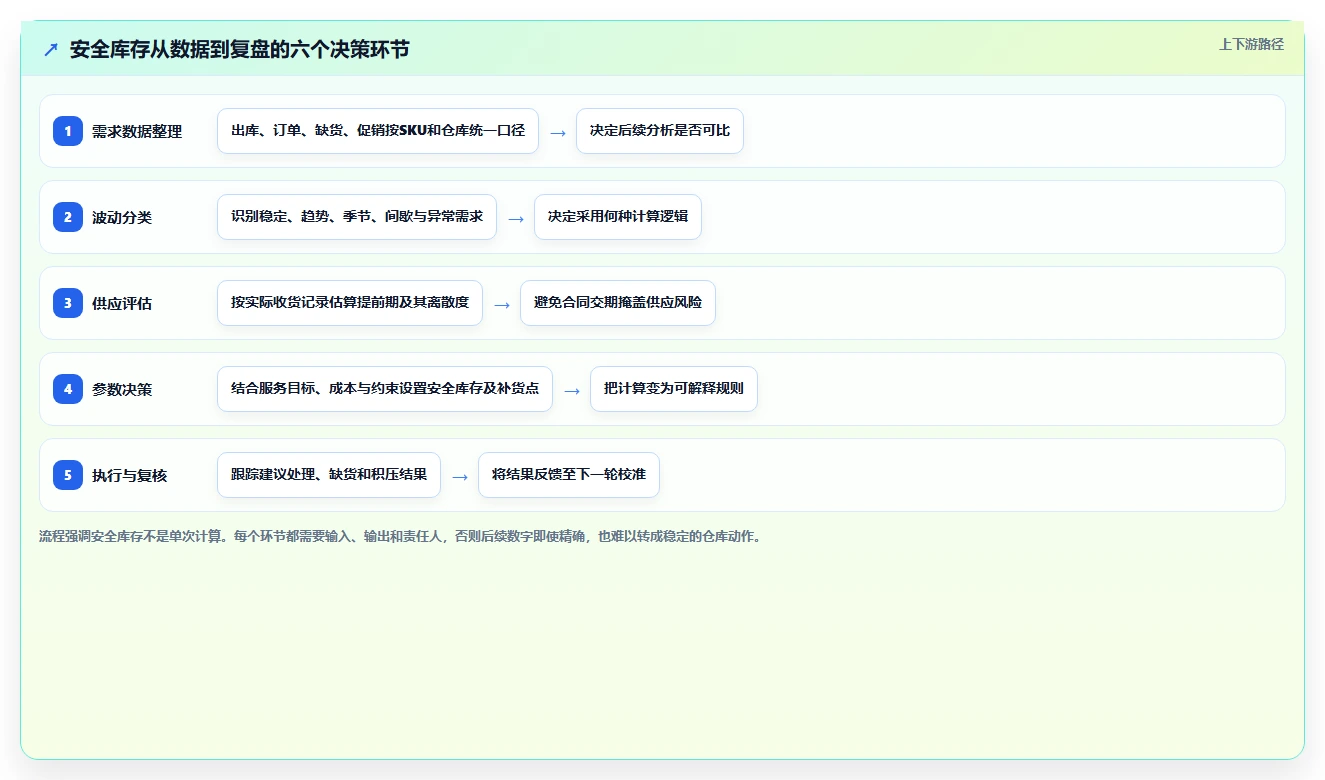
Task: Click the box 避免合同交期掩盖供应风险
Action: (618, 303)
